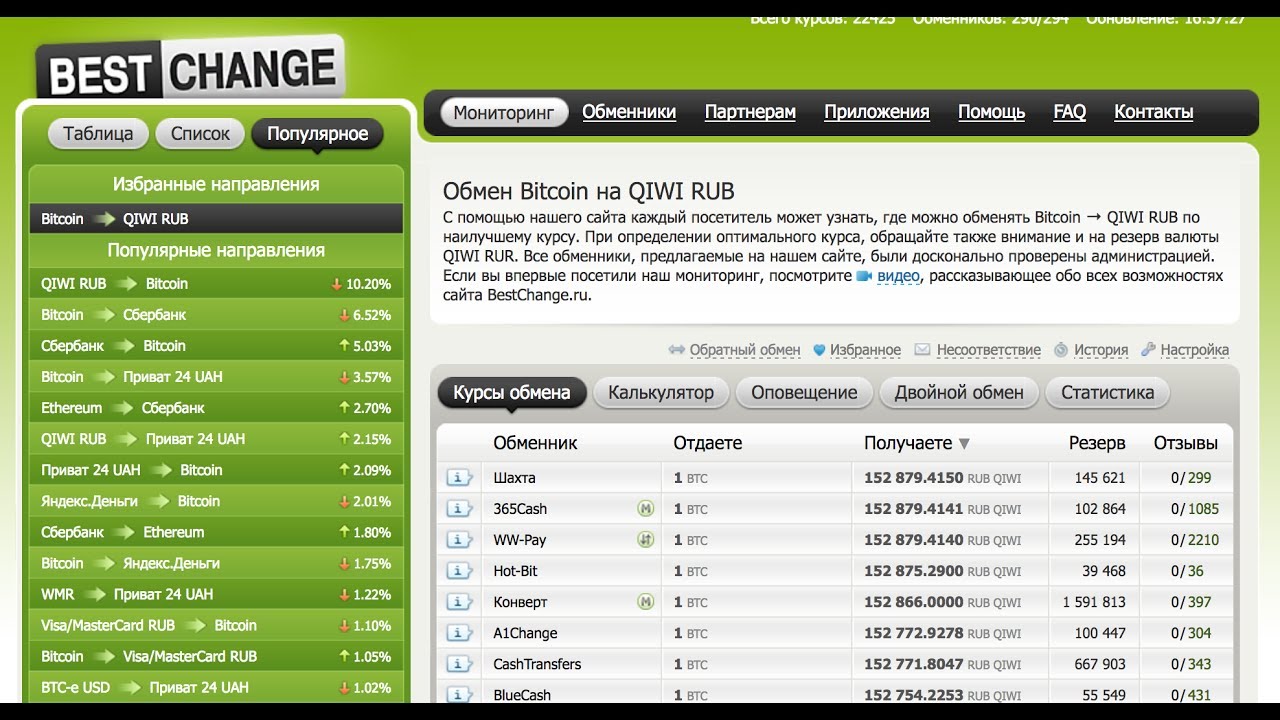Switch to the Оповещение tab

click(x=804, y=392)
